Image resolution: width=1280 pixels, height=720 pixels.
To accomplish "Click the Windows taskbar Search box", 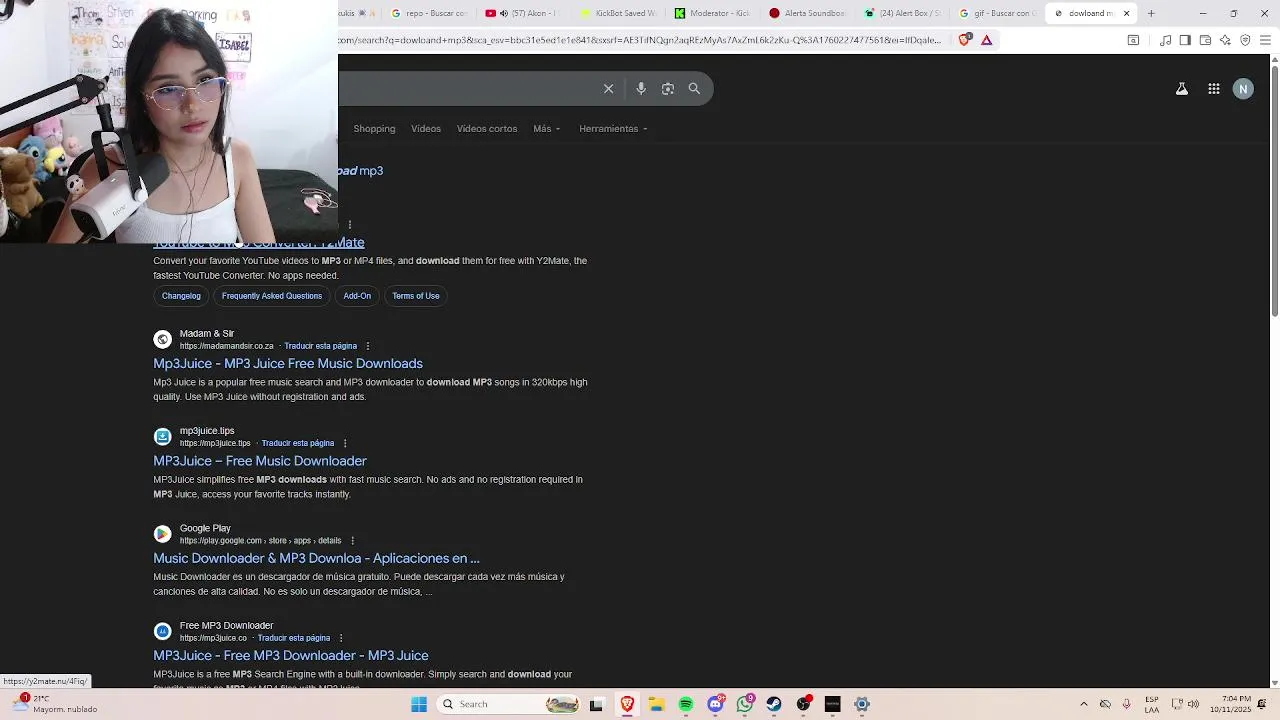I will tap(508, 704).
